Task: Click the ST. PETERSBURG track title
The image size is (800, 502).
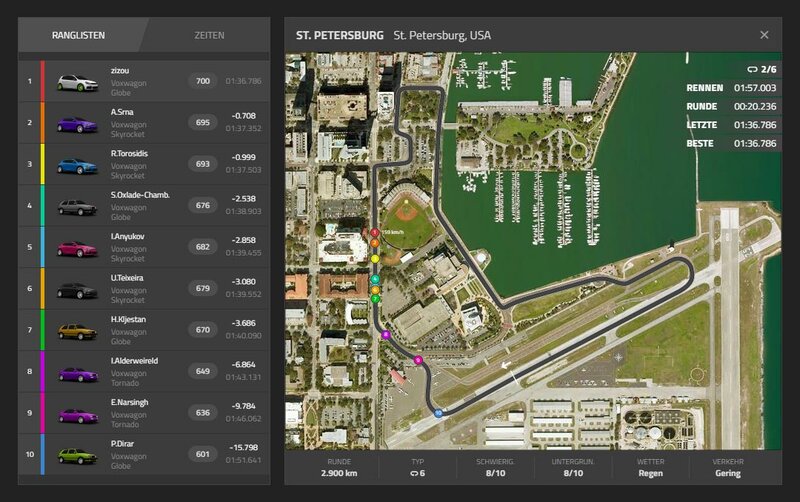Action: pyautogui.click(x=340, y=35)
